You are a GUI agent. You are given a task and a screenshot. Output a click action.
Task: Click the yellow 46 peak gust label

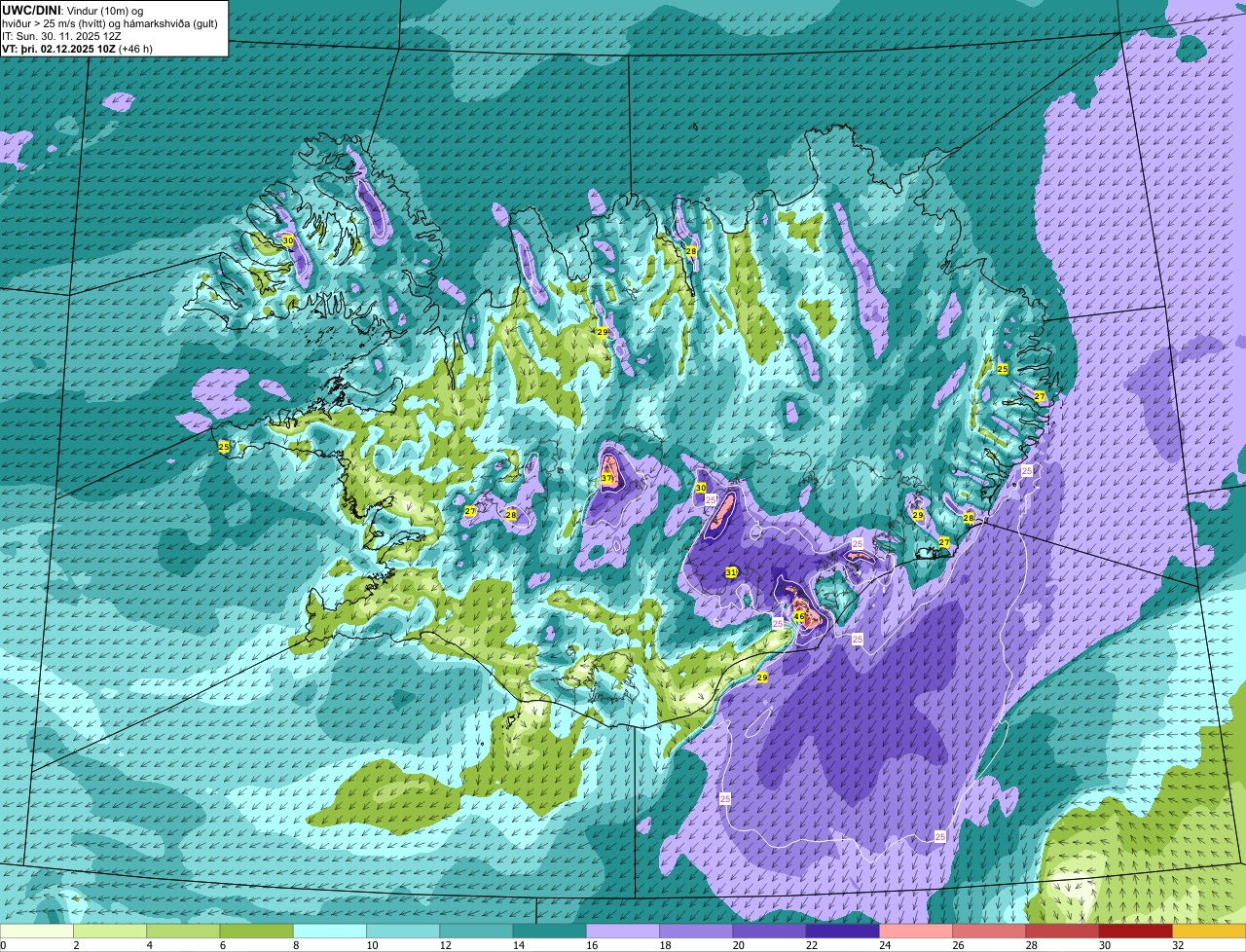tap(799, 616)
